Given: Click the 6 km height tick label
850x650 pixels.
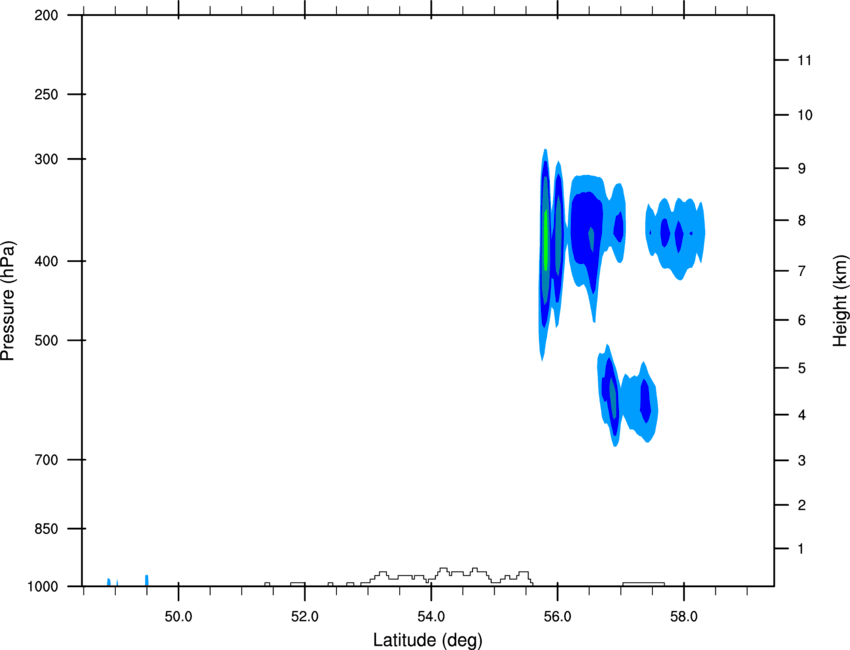Looking at the screenshot, I should (802, 320).
